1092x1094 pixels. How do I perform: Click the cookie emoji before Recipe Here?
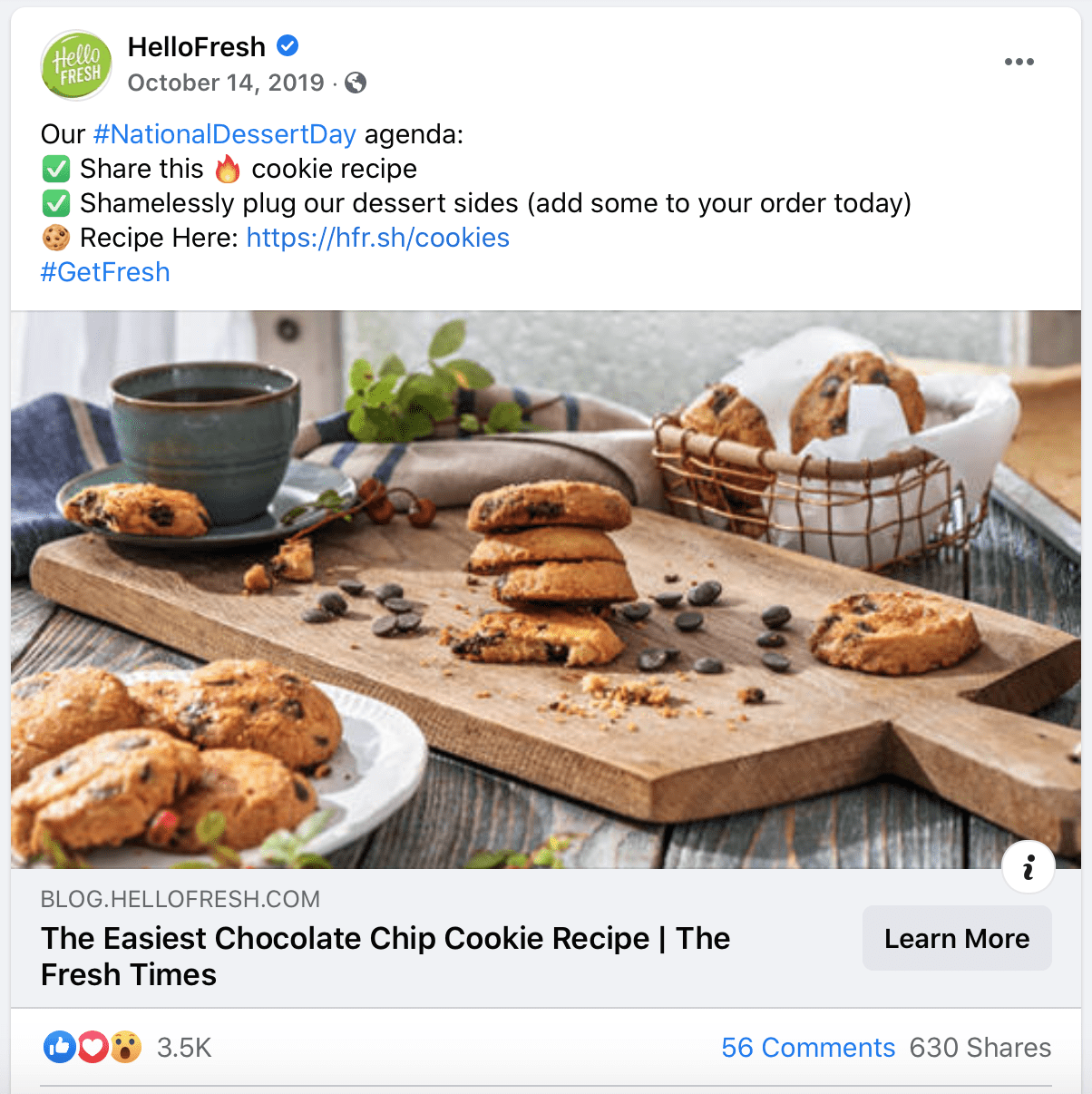[56, 238]
